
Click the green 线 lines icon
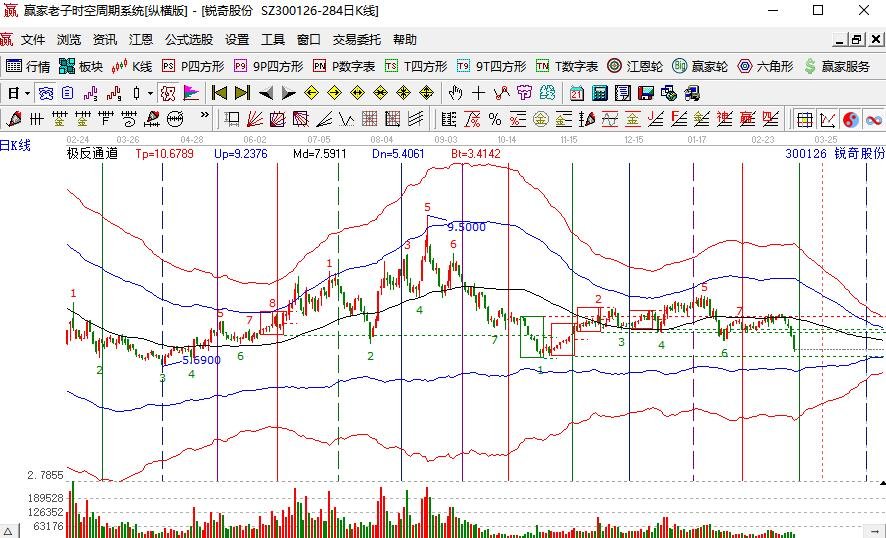click(547, 93)
